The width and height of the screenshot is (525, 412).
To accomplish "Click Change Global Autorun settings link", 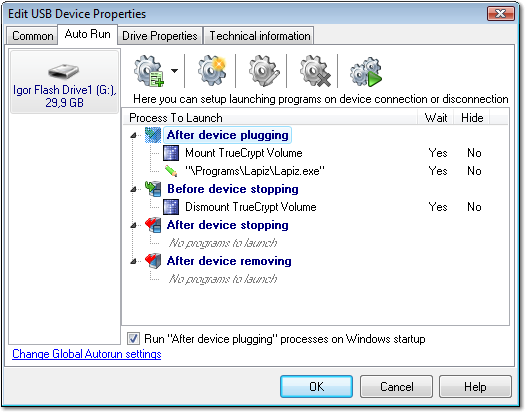I will pos(87,354).
